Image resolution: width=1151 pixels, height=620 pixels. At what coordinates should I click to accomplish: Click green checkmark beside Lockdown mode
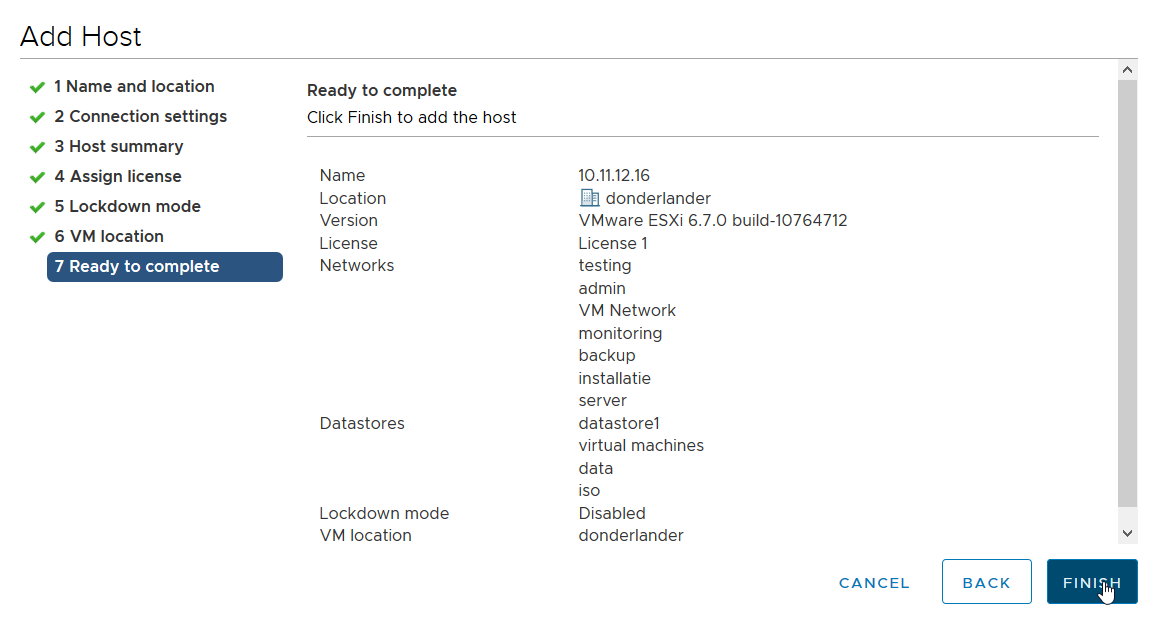pyautogui.click(x=38, y=207)
